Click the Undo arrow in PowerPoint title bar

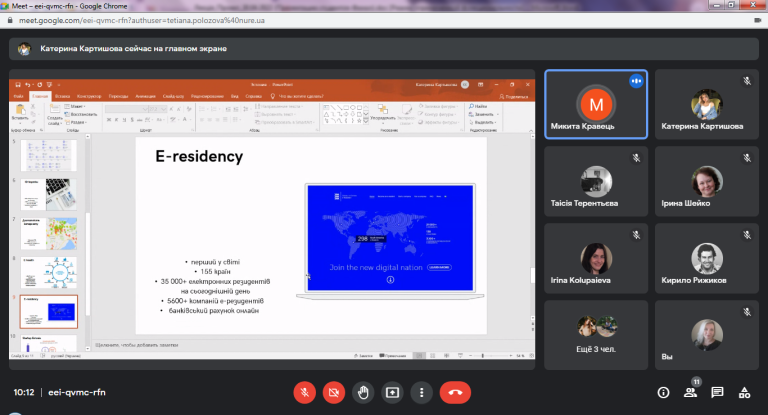point(27,85)
